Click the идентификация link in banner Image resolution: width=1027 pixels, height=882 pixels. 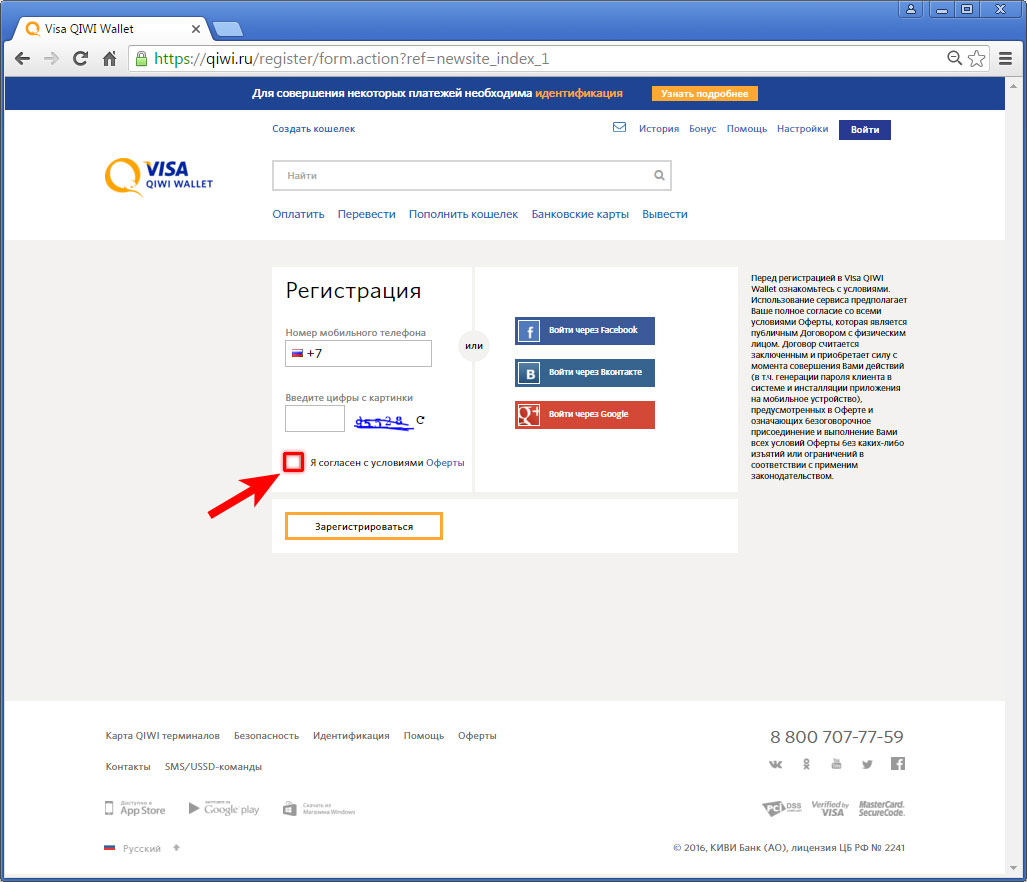(579, 93)
